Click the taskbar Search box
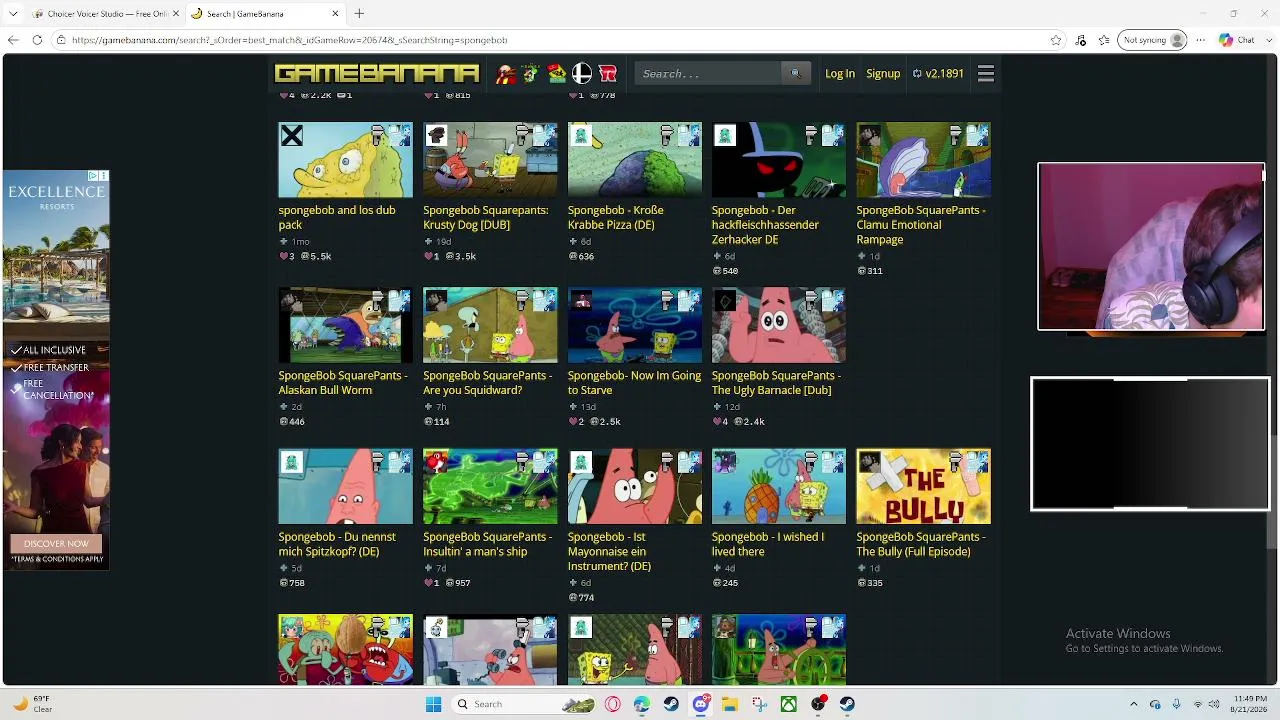Image resolution: width=1280 pixels, height=720 pixels. click(x=524, y=704)
